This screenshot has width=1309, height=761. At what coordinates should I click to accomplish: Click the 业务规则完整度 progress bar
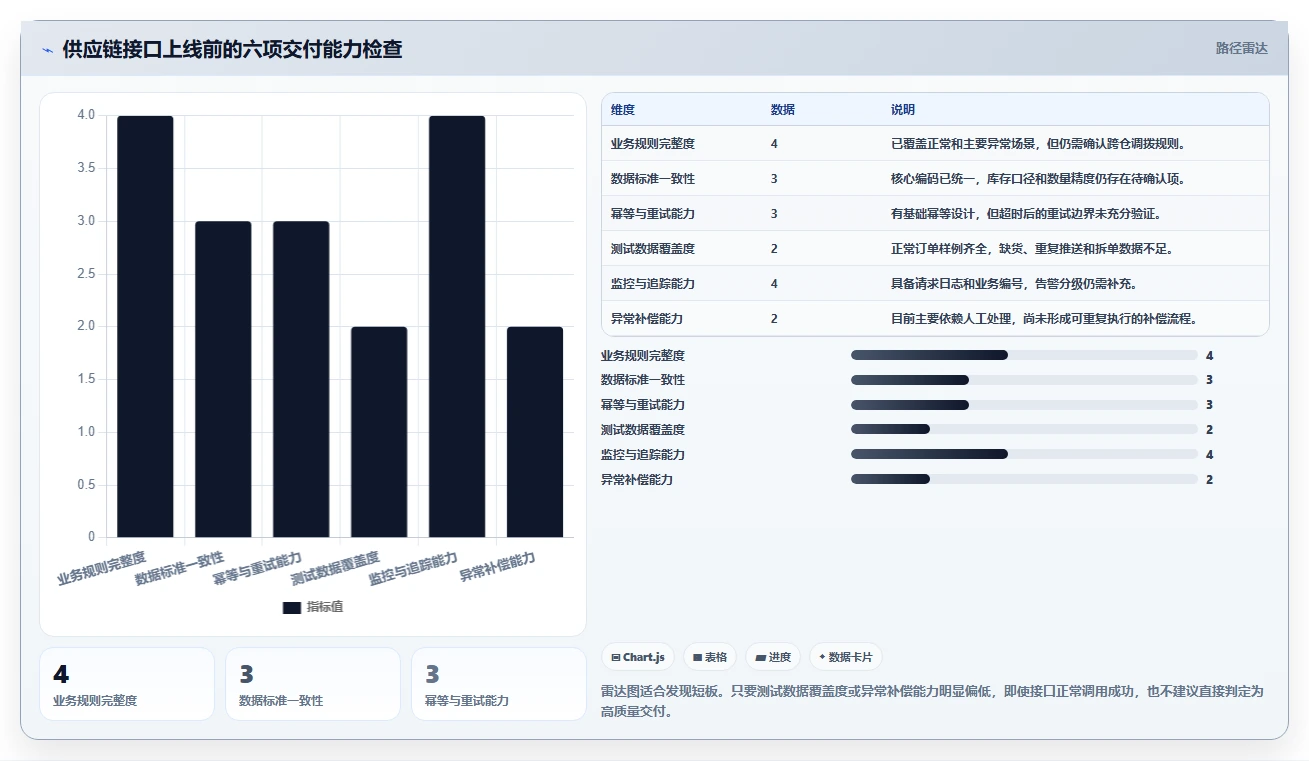1024,355
